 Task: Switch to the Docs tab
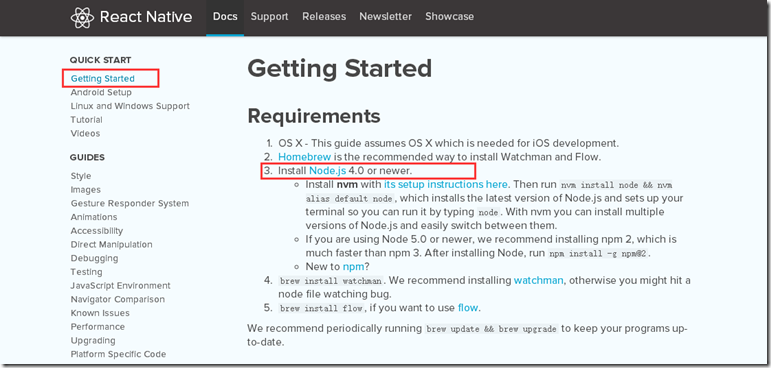tap(225, 17)
